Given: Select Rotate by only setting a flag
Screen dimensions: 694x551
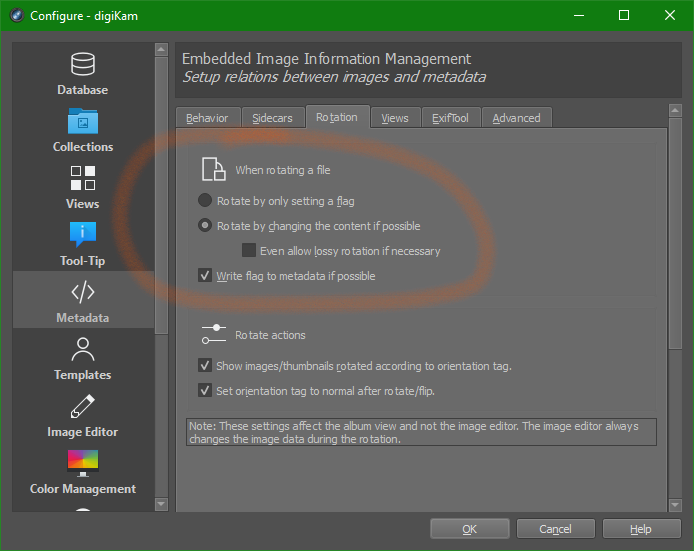Looking at the screenshot, I should (205, 201).
